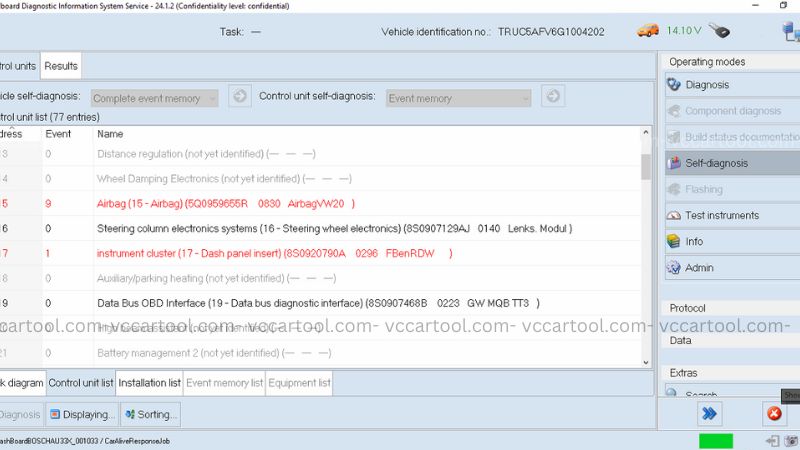Click the exit door icon in status bar
Image resolution: width=800 pixels, height=450 pixels.
[x=772, y=441]
